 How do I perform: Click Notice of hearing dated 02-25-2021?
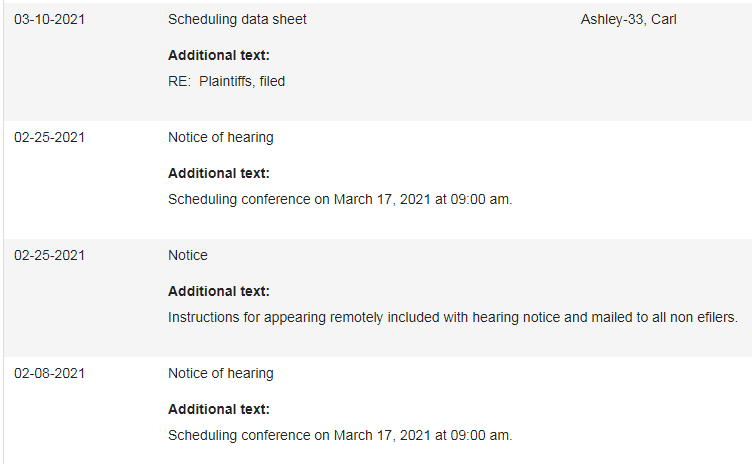(x=221, y=137)
